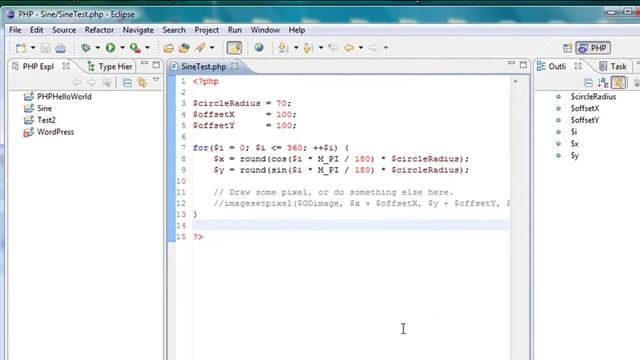
Task: Click the Save toolbar icon
Action: point(45,48)
